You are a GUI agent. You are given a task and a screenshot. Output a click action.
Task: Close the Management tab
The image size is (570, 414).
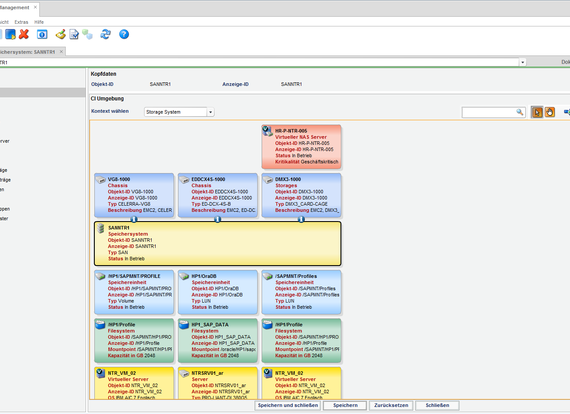[35, 7]
